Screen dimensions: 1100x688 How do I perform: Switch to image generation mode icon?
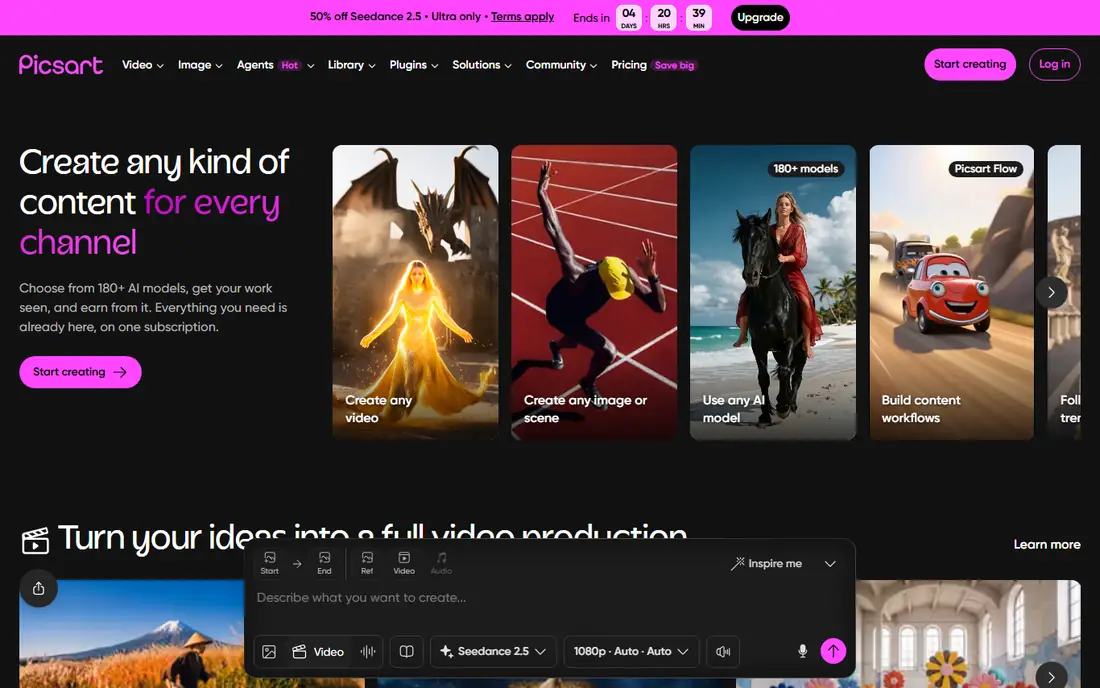point(269,652)
